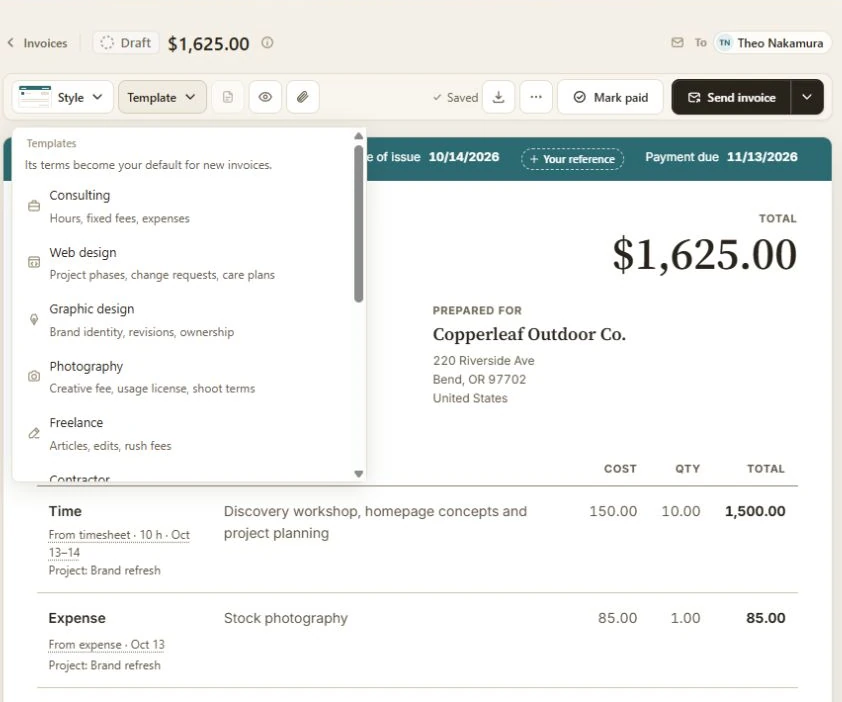Select the Web design template

tap(183, 263)
